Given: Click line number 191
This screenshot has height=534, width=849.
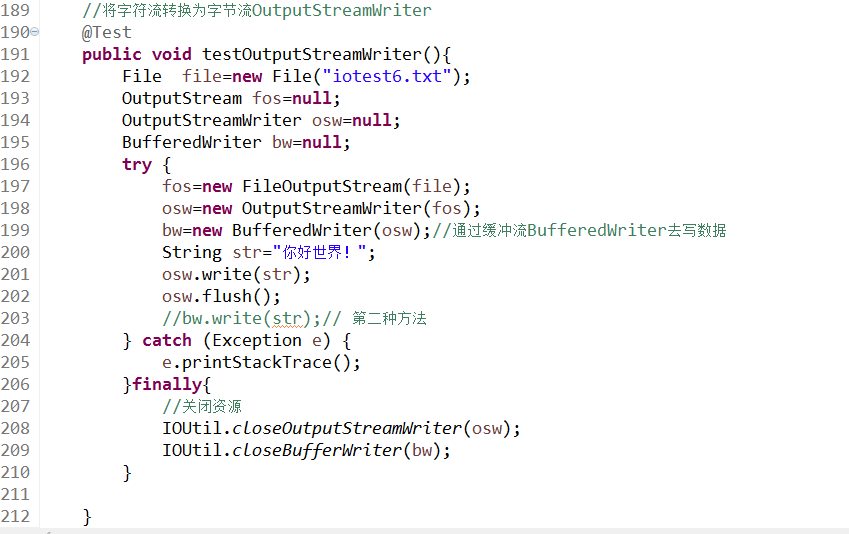Looking at the screenshot, I should pos(15,54).
